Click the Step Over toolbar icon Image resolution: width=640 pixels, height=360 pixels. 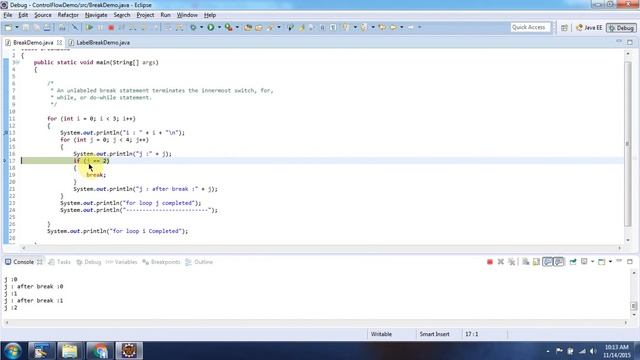pos(144,27)
